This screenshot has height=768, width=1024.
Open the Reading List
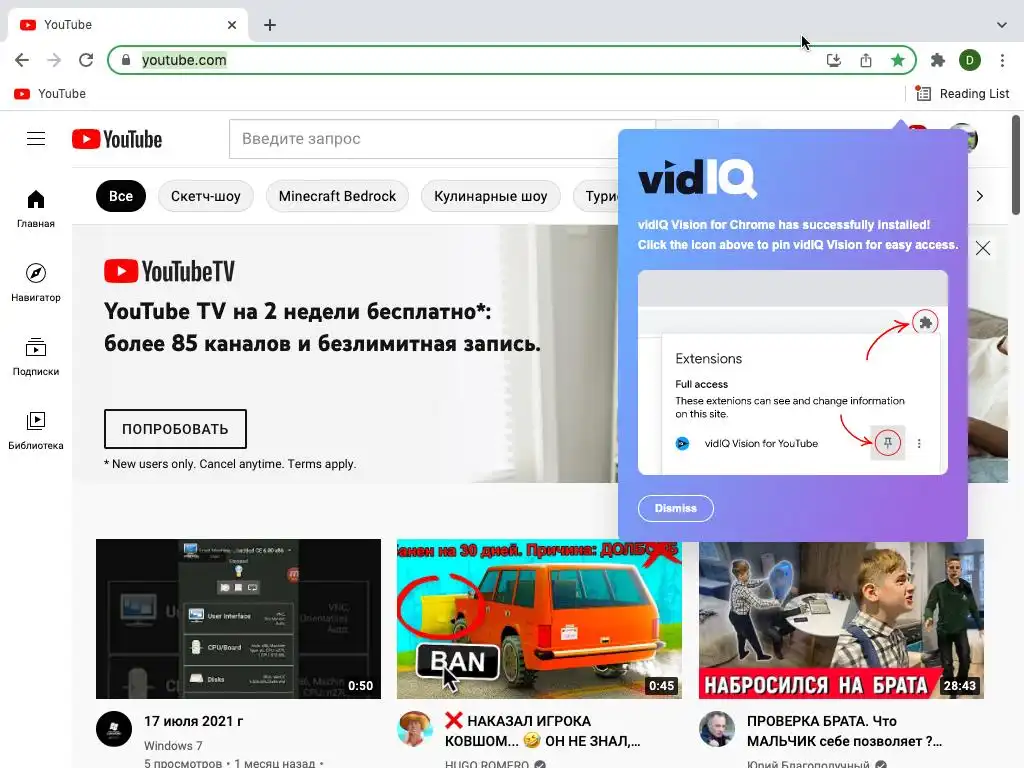click(x=963, y=93)
